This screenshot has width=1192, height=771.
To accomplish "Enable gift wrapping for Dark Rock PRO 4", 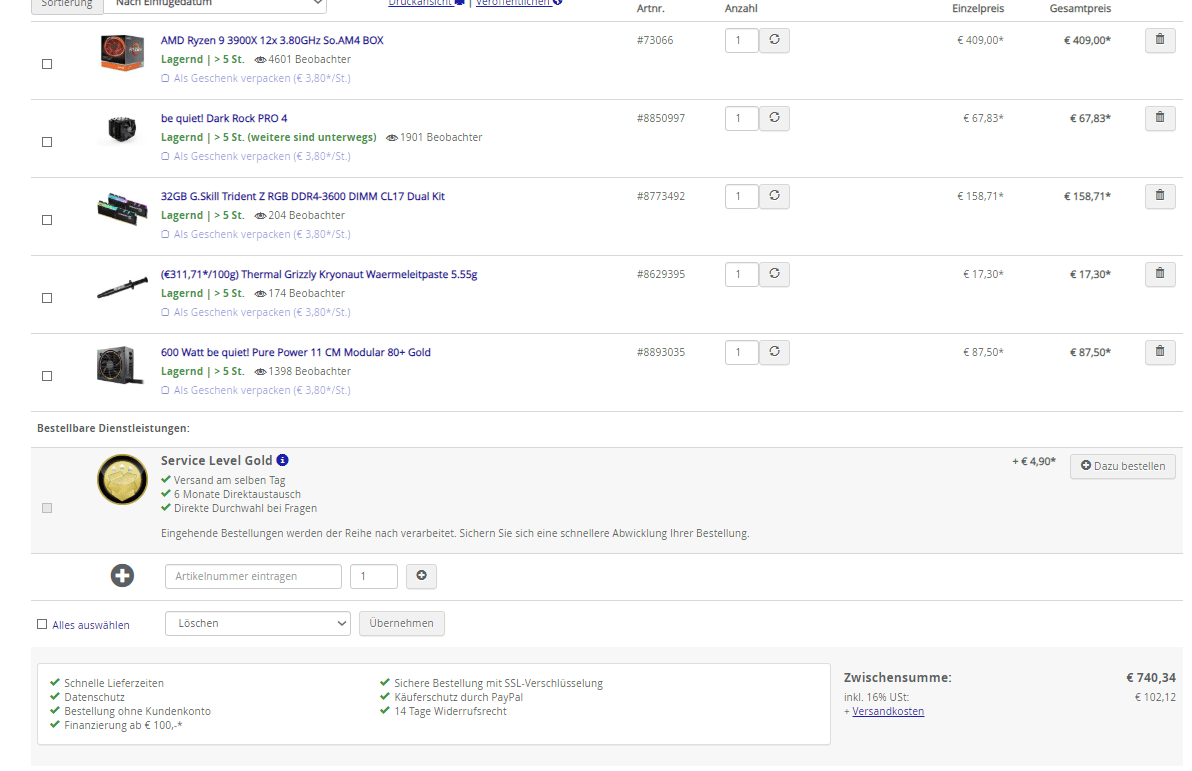I will (x=165, y=156).
